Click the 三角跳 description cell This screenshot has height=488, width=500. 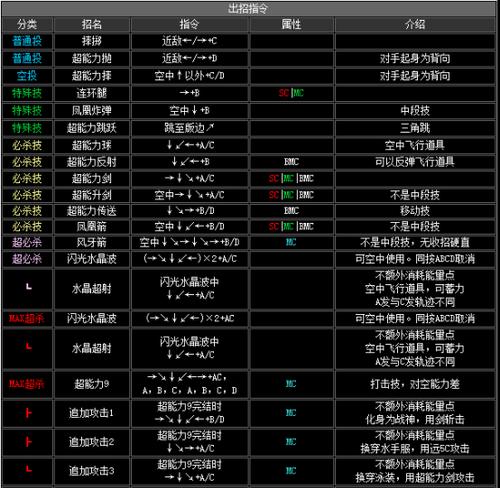415,128
